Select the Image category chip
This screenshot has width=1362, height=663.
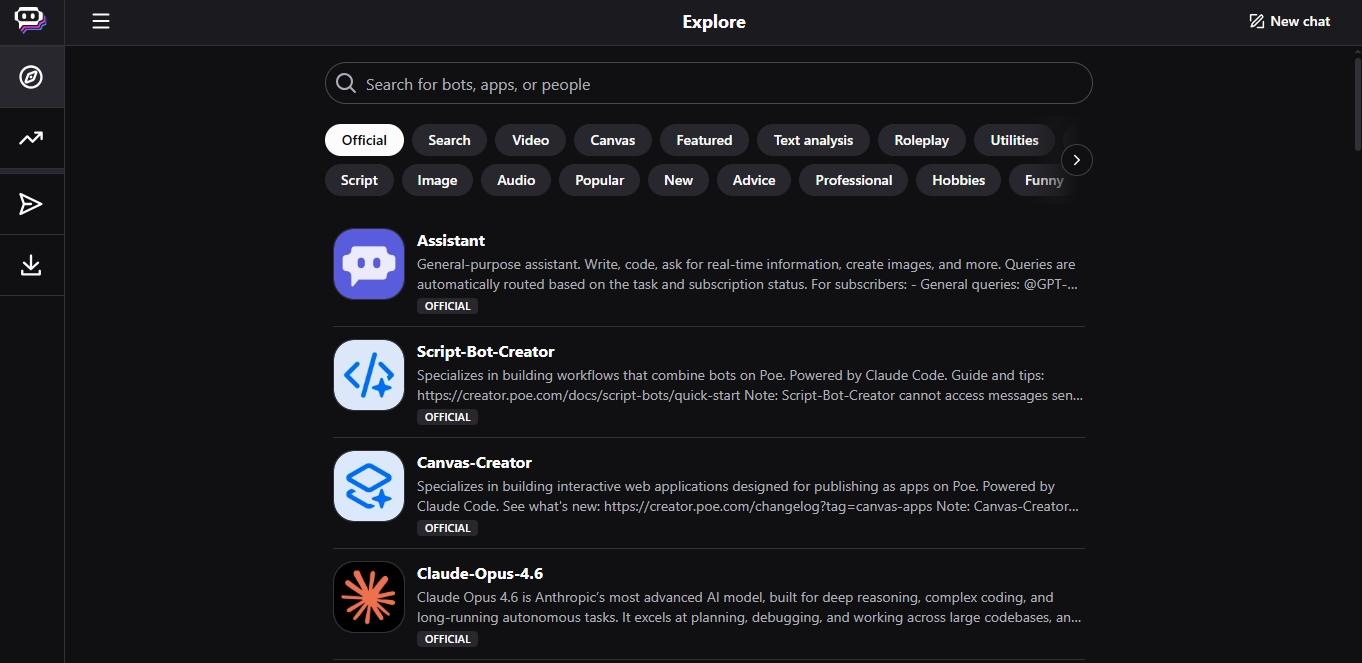pos(437,180)
